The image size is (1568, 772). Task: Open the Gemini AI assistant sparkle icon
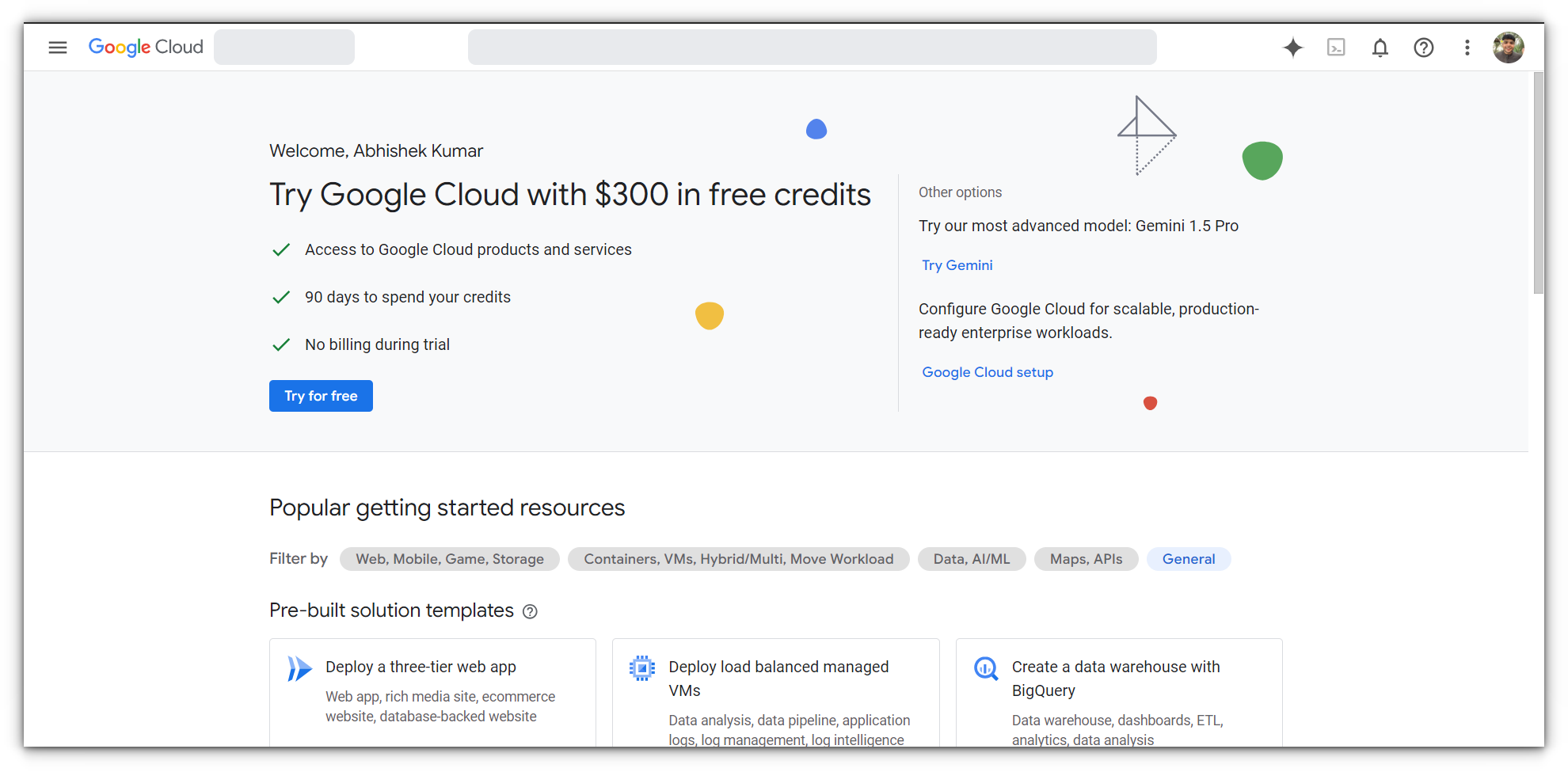click(1292, 48)
